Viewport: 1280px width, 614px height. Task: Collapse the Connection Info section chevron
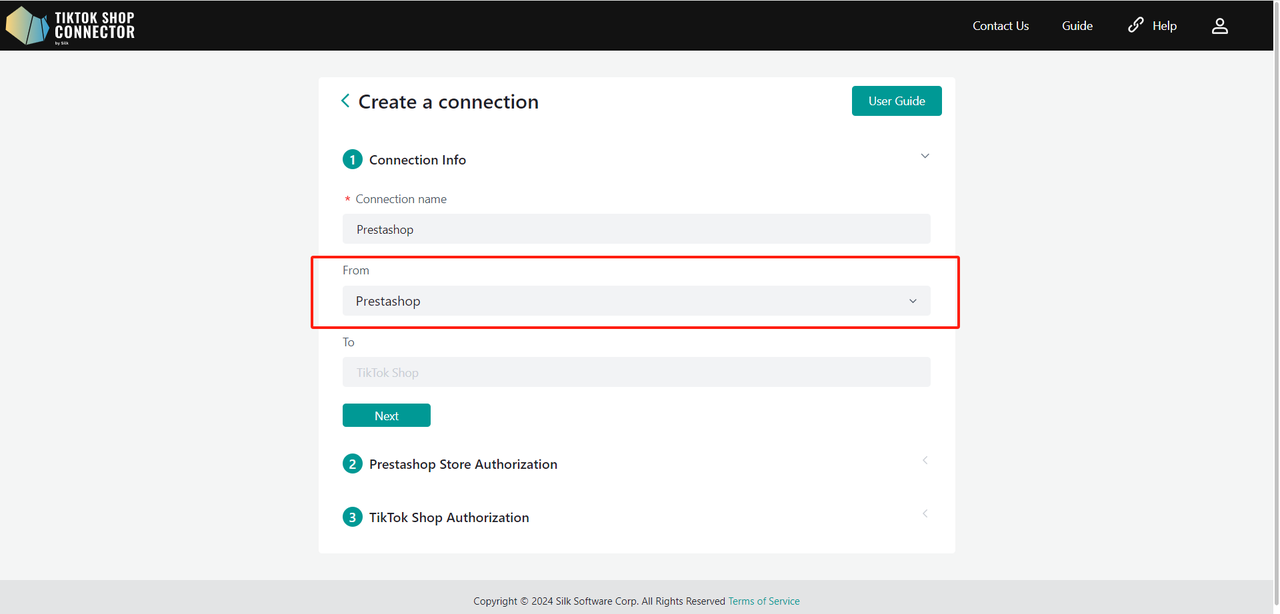pyautogui.click(x=925, y=156)
